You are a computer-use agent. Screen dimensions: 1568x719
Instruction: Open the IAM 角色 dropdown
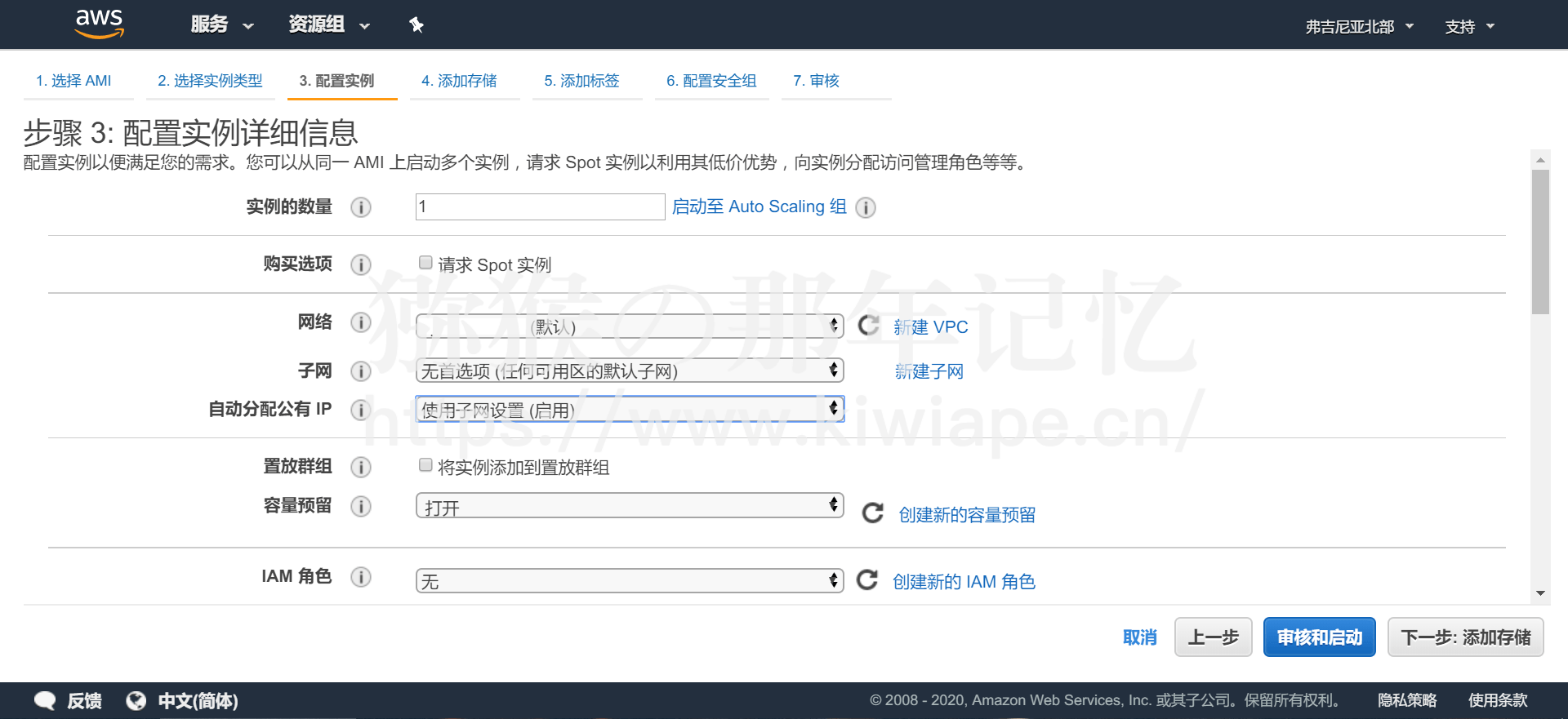pyautogui.click(x=630, y=580)
